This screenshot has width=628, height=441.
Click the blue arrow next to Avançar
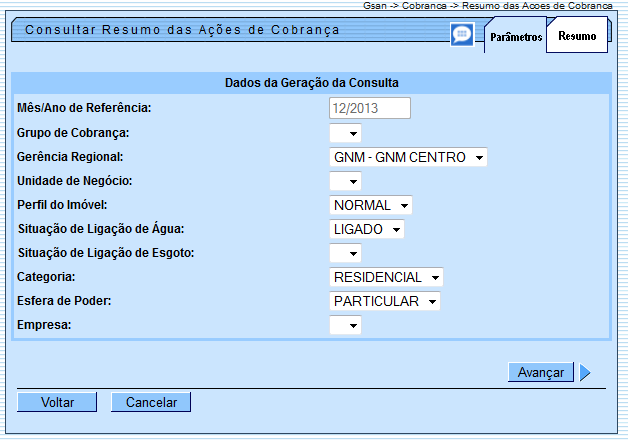585,373
